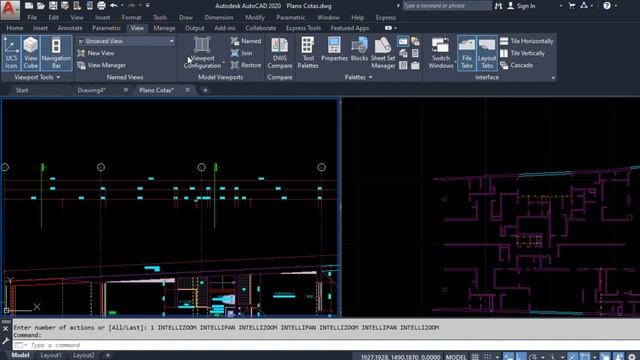Viewport: 640px width, 360px height.
Task: Close the Drawing4 file tab
Action: tap(125, 90)
